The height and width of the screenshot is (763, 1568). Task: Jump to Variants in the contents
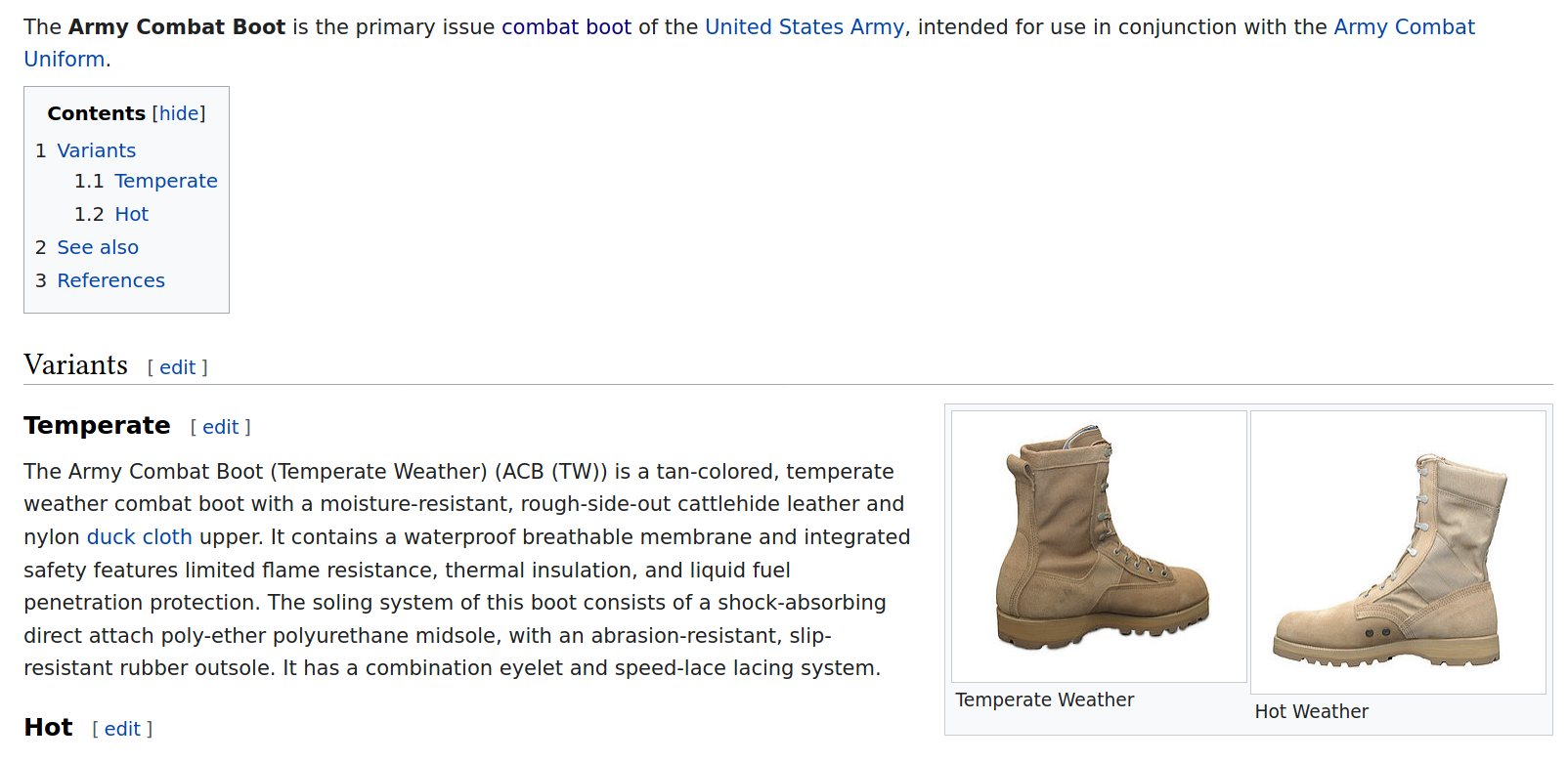(x=96, y=150)
